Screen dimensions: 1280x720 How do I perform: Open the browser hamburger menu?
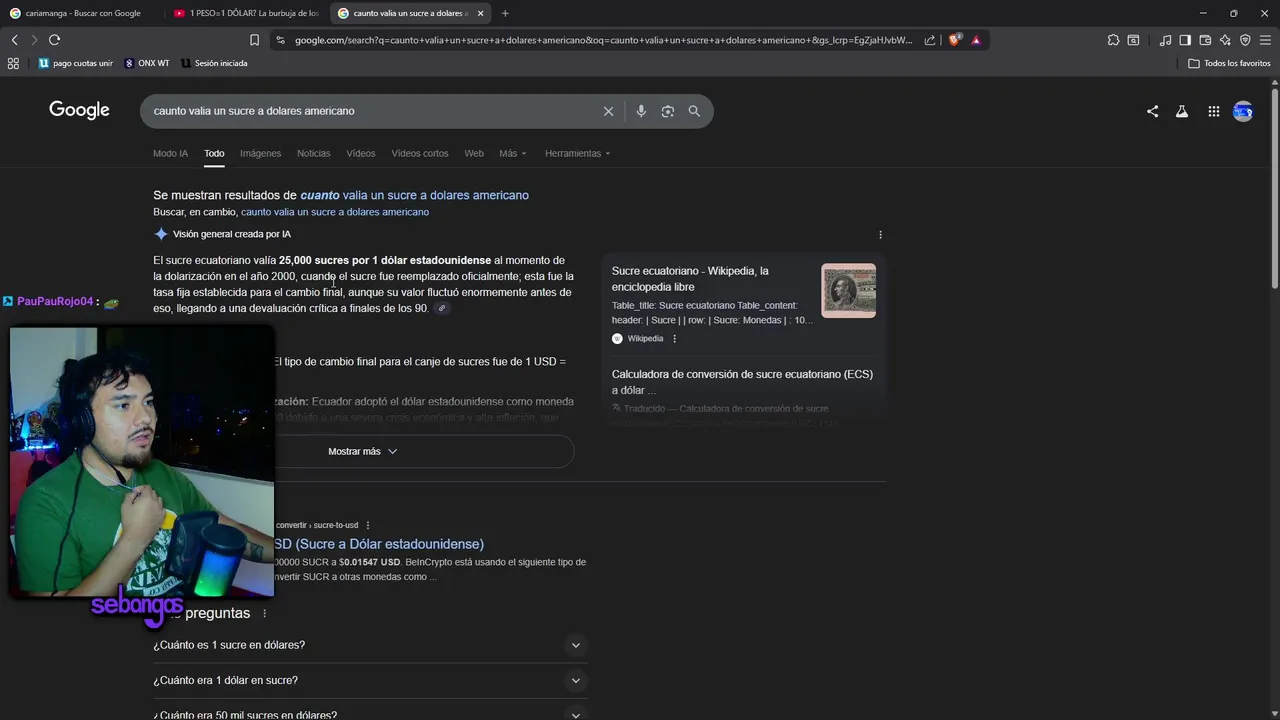click(1265, 40)
